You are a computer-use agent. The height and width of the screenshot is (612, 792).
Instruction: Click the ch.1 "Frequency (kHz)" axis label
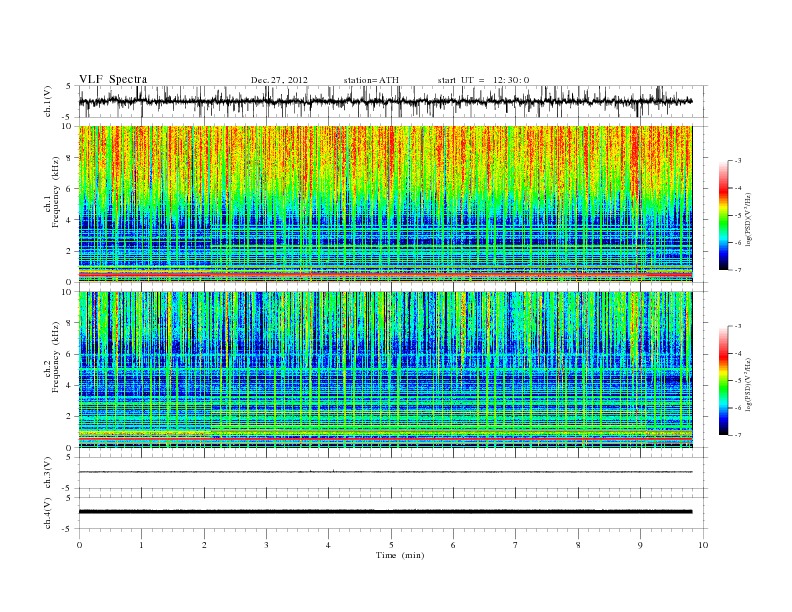(x=56, y=192)
